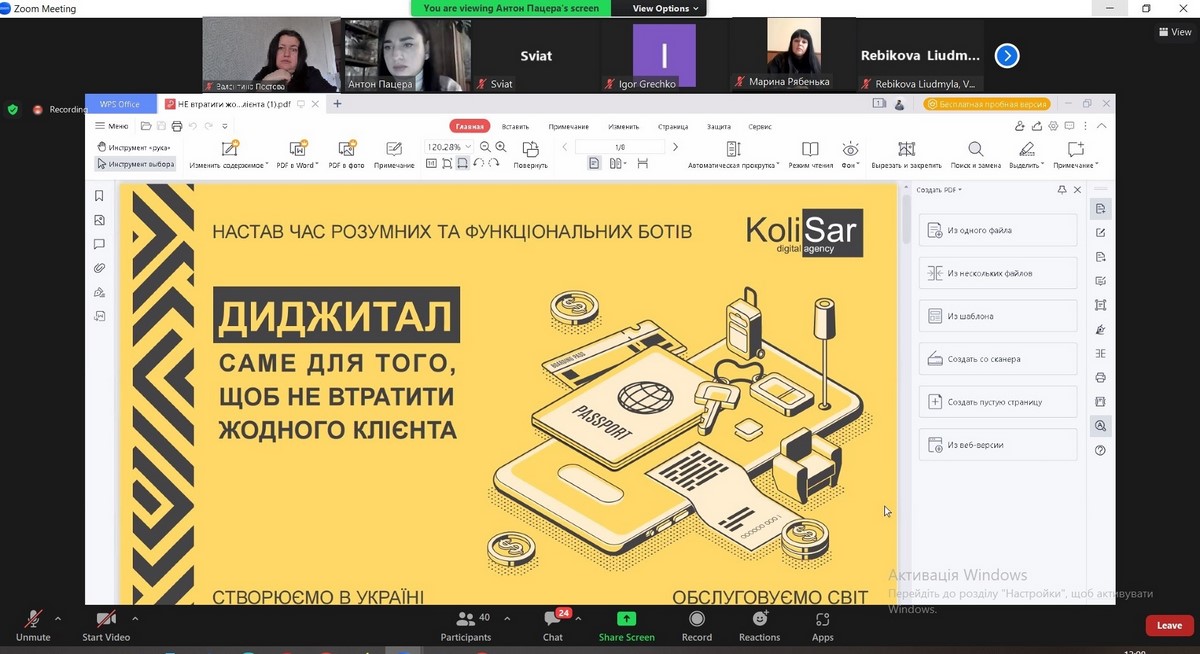Toggle Start Video in Zoom
1200x654 pixels.
(106, 623)
